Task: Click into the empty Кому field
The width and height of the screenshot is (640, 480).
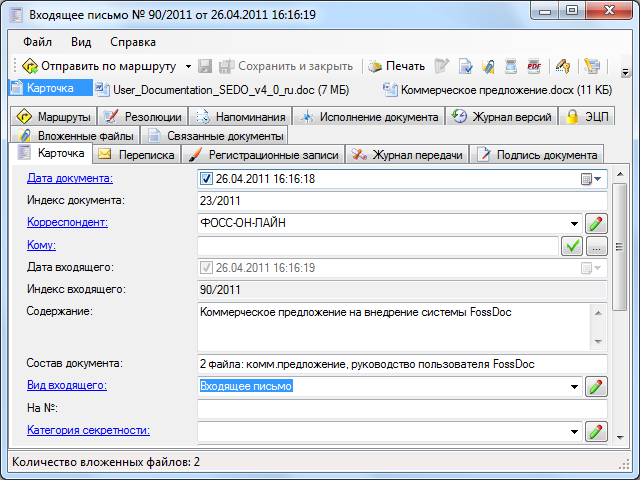Action: (378, 246)
